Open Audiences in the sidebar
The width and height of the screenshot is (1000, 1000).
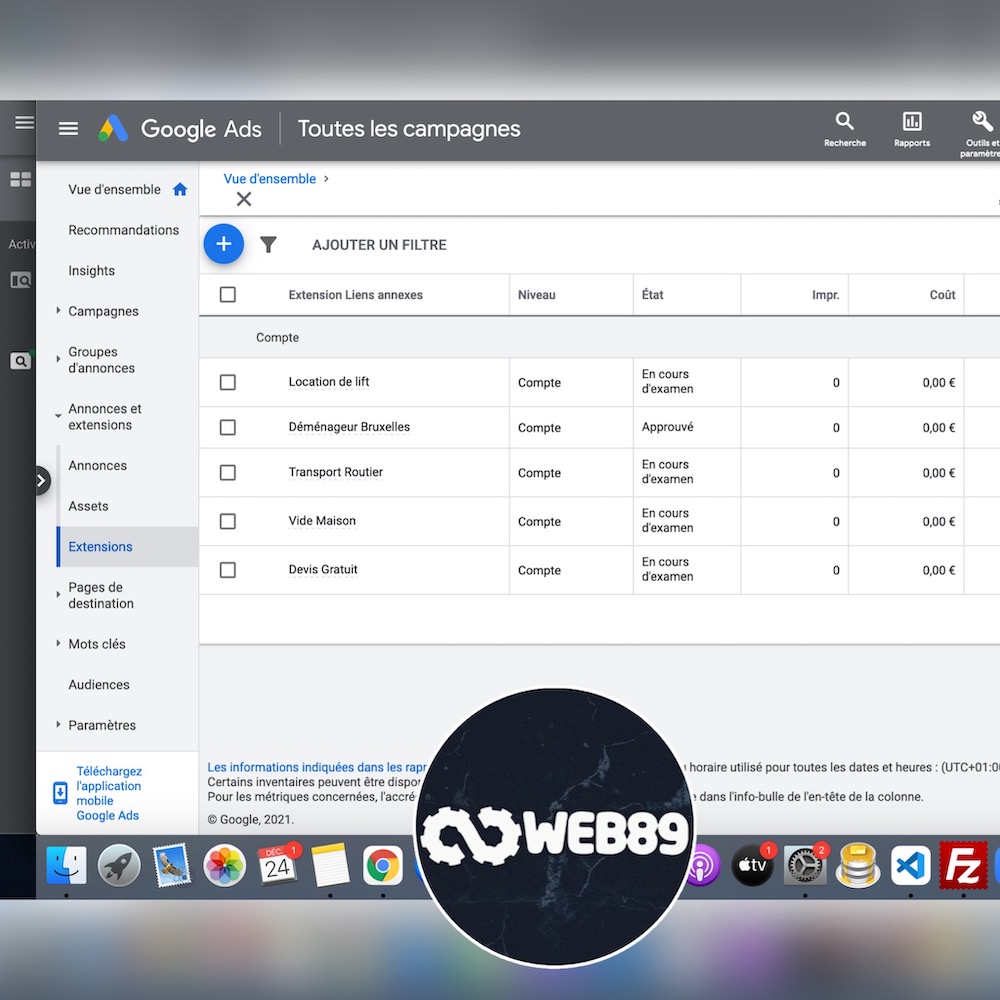[99, 685]
